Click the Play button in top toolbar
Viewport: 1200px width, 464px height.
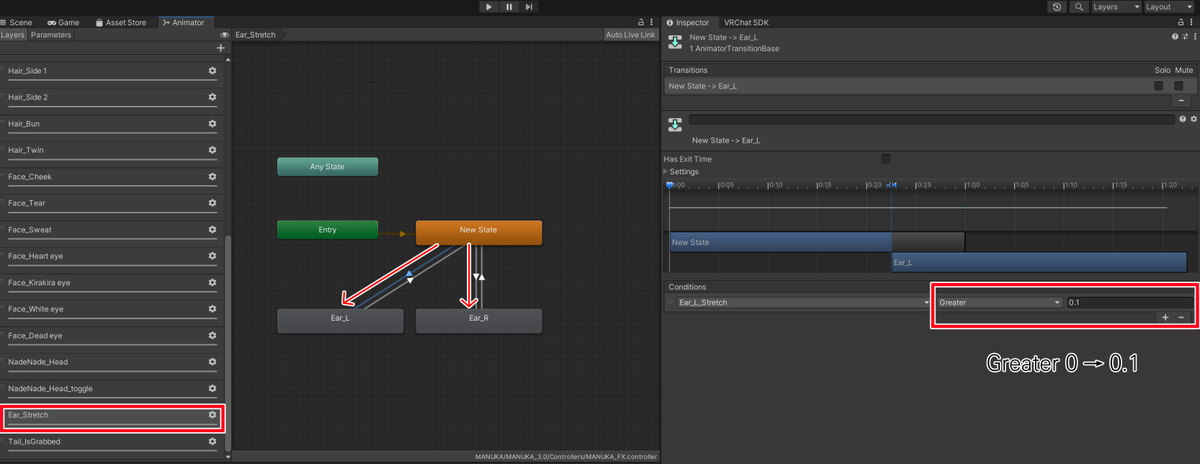coord(488,7)
